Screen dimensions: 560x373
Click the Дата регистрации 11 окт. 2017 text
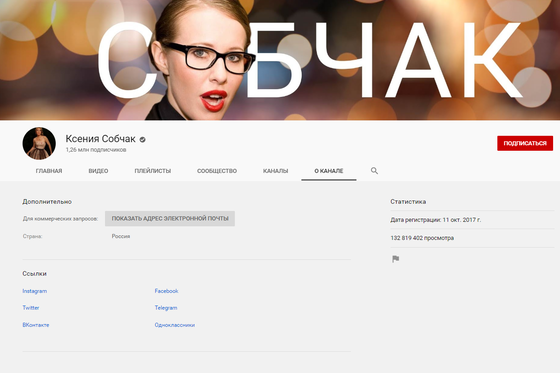[x=435, y=220]
